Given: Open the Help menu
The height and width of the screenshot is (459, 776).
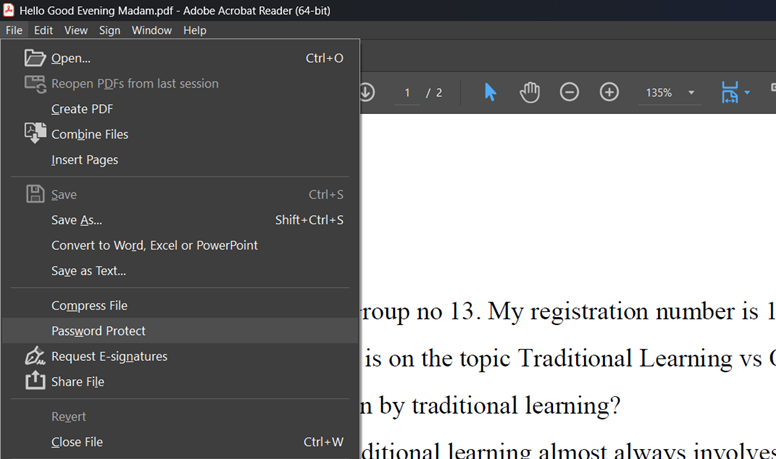Looking at the screenshot, I should pyautogui.click(x=194, y=30).
